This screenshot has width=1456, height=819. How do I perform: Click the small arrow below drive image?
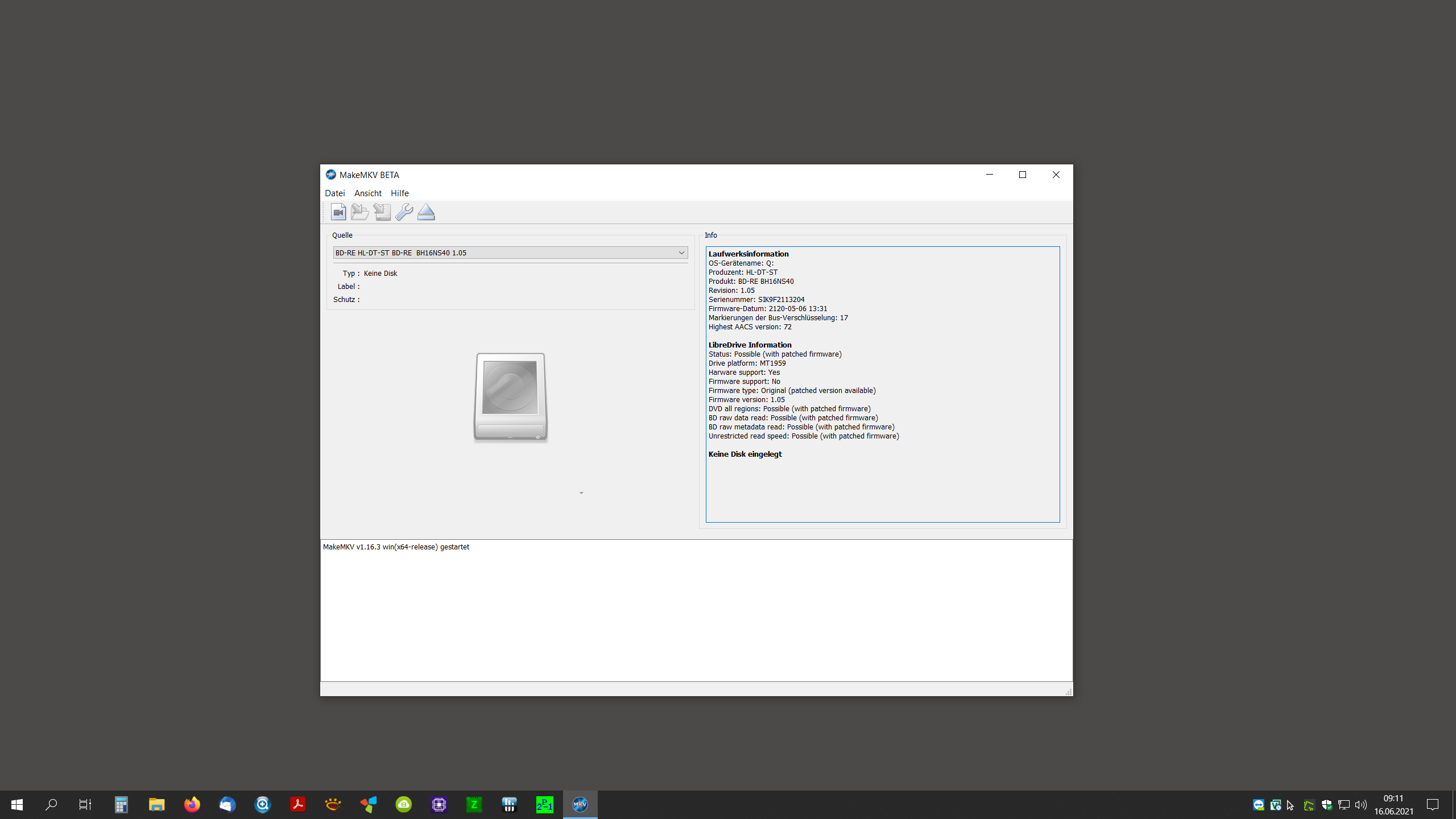pyautogui.click(x=581, y=493)
